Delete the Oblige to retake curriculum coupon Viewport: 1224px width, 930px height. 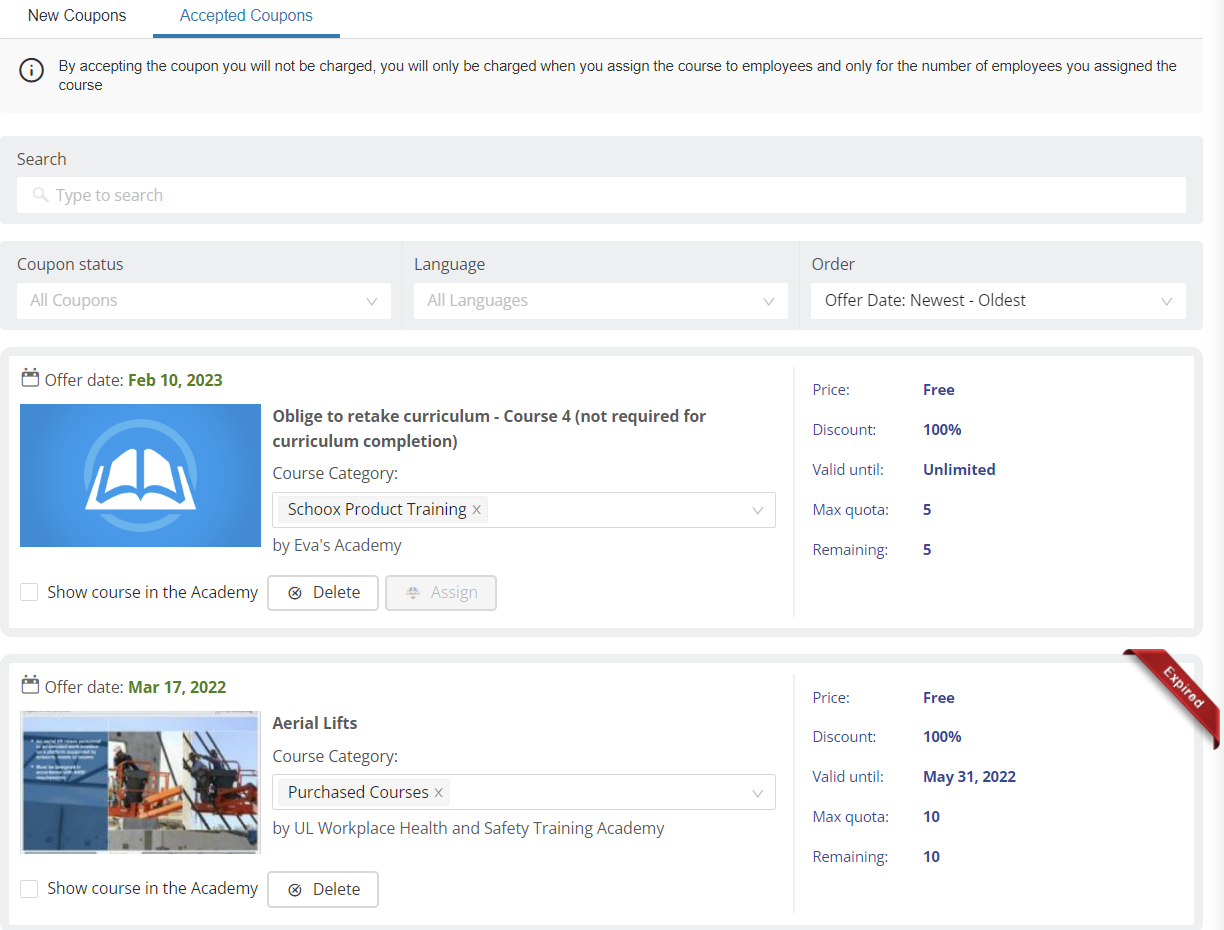pyautogui.click(x=323, y=592)
